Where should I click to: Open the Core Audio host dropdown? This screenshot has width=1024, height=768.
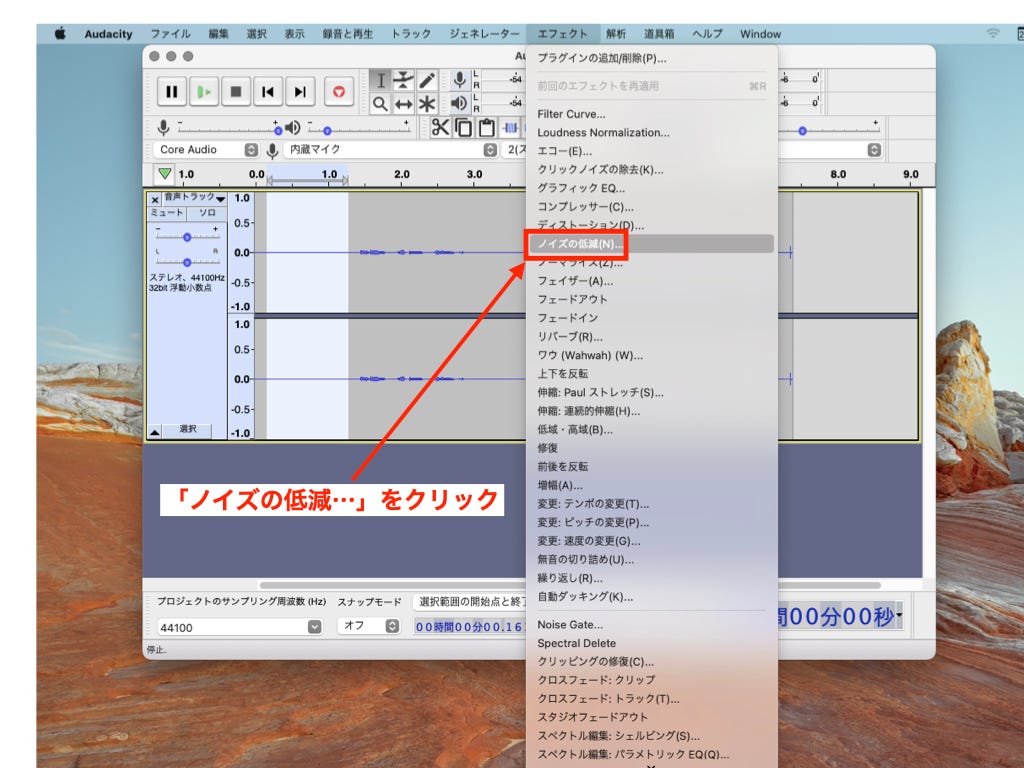tap(207, 150)
